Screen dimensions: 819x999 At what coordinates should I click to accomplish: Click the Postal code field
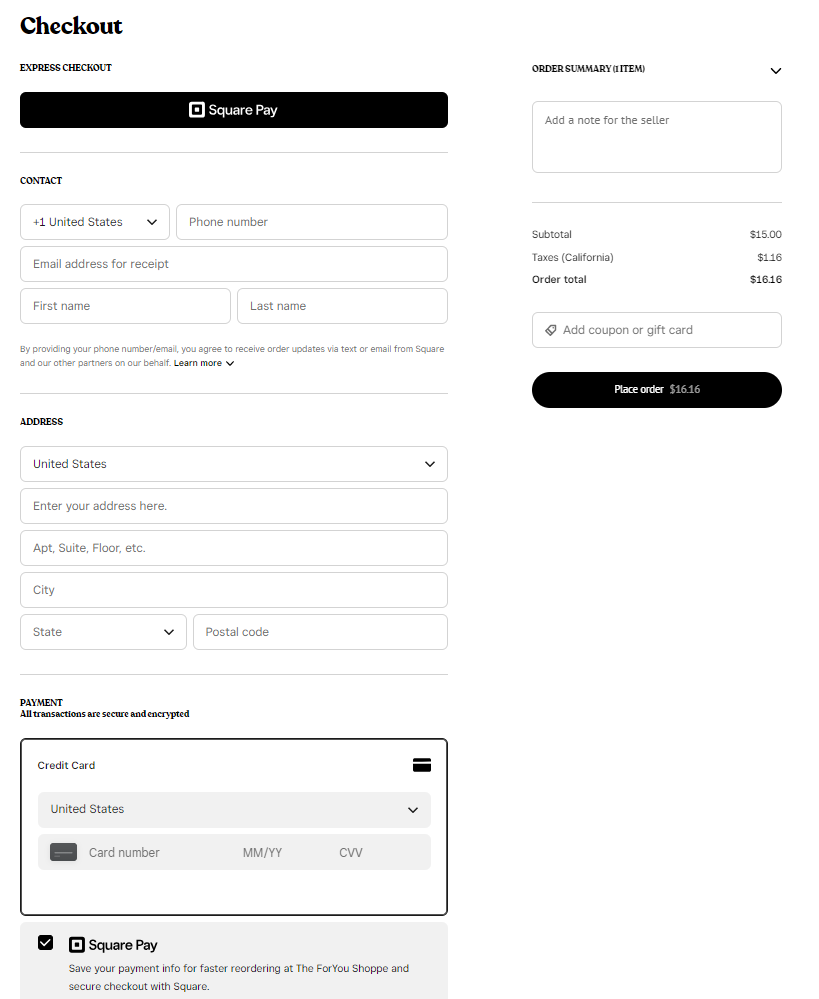(320, 632)
